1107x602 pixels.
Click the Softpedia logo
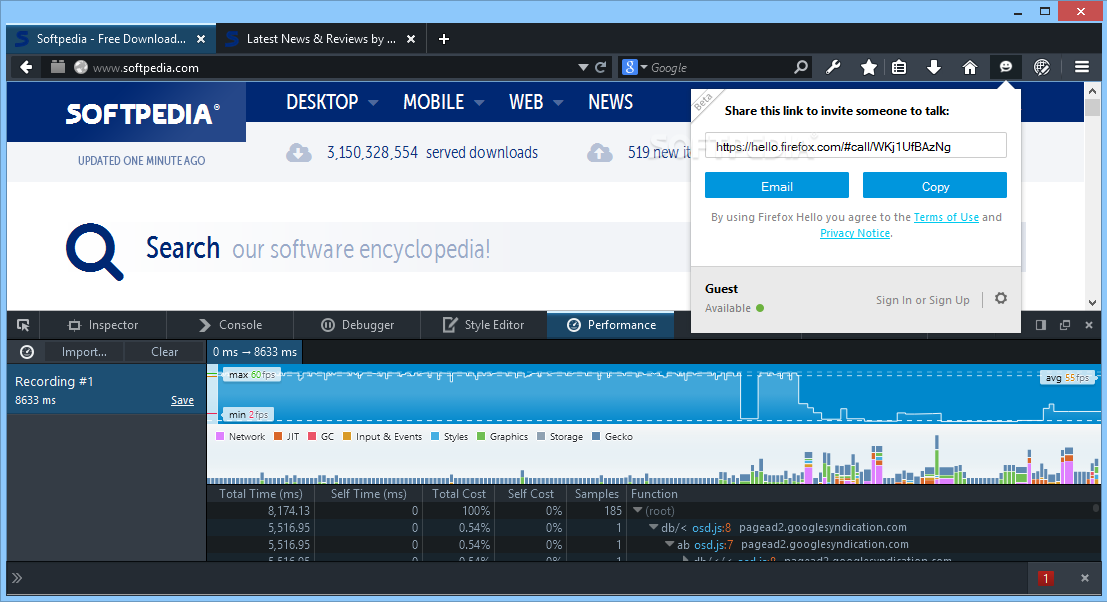point(143,114)
